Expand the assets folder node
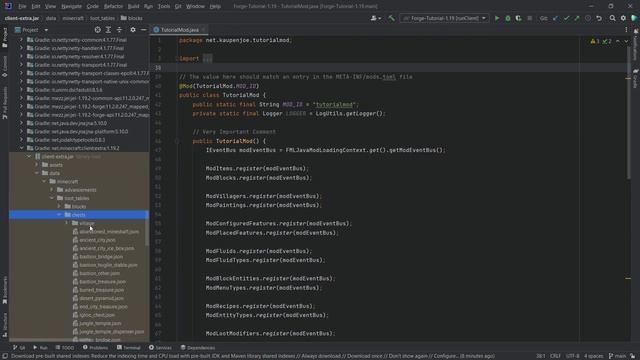Viewport: 640px width, 360px height. (x=37, y=165)
